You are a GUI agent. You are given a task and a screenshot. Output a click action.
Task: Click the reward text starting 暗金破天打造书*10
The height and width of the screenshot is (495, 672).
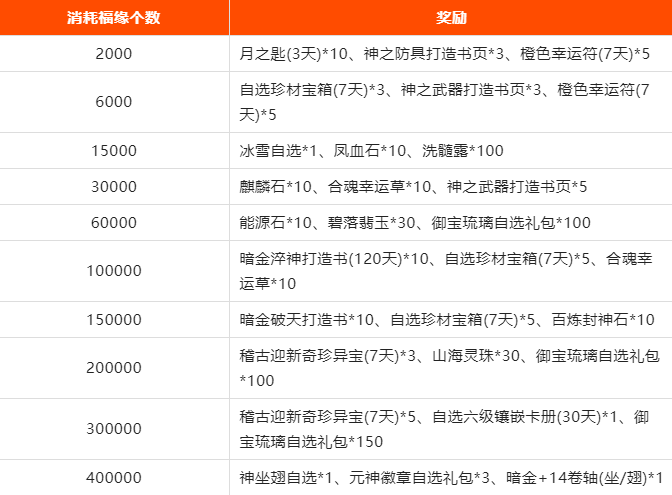click(447, 319)
